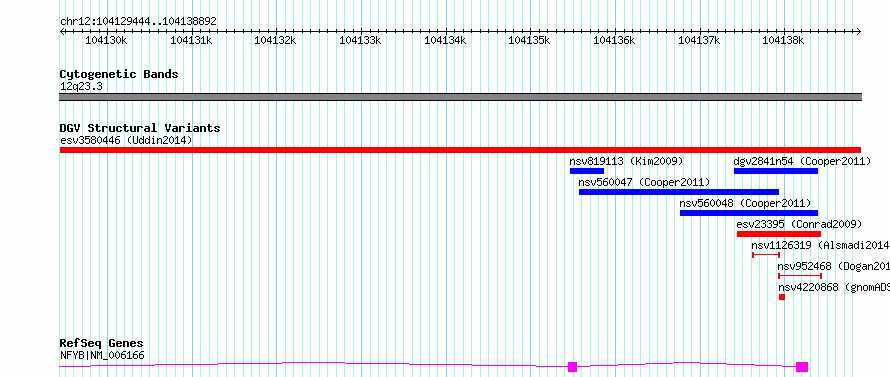Click the second magenta NFYB exon box
This screenshot has width=890, height=377.
tap(801, 367)
